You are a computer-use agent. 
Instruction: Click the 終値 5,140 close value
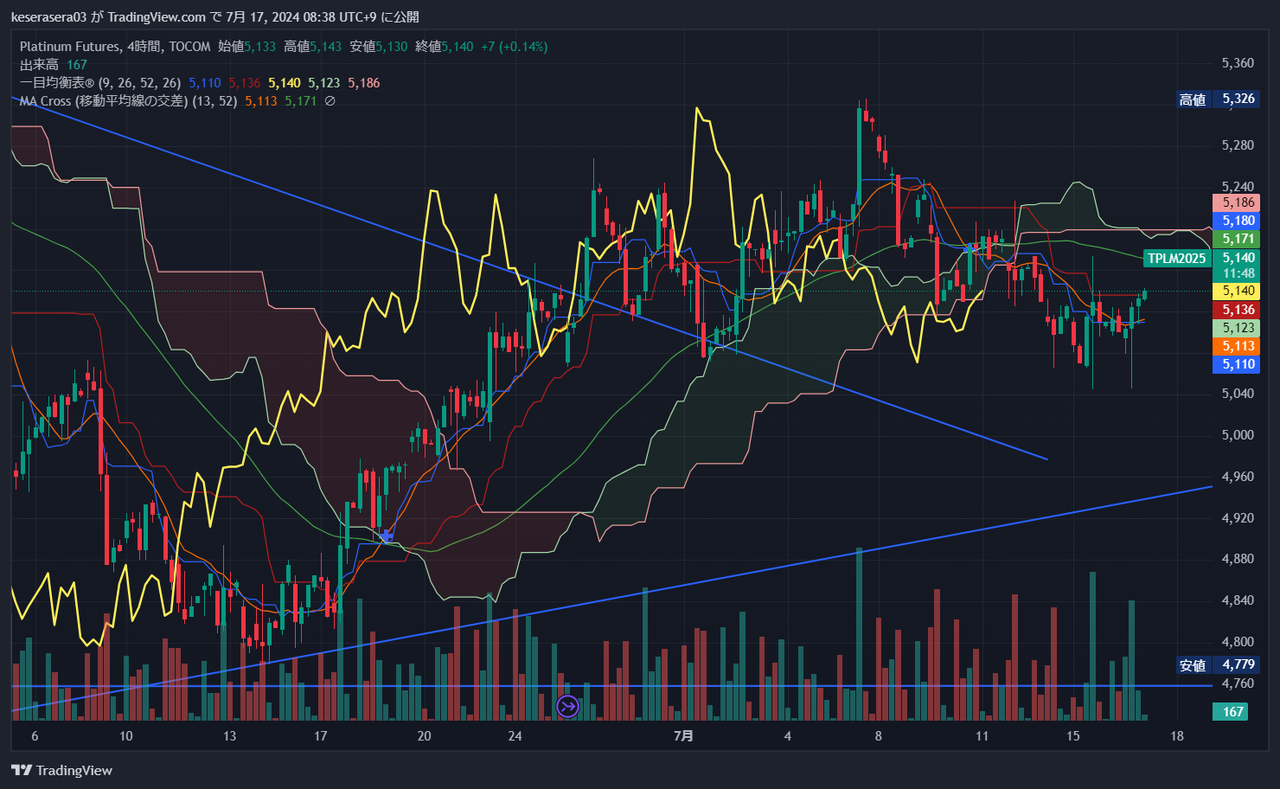[445, 47]
